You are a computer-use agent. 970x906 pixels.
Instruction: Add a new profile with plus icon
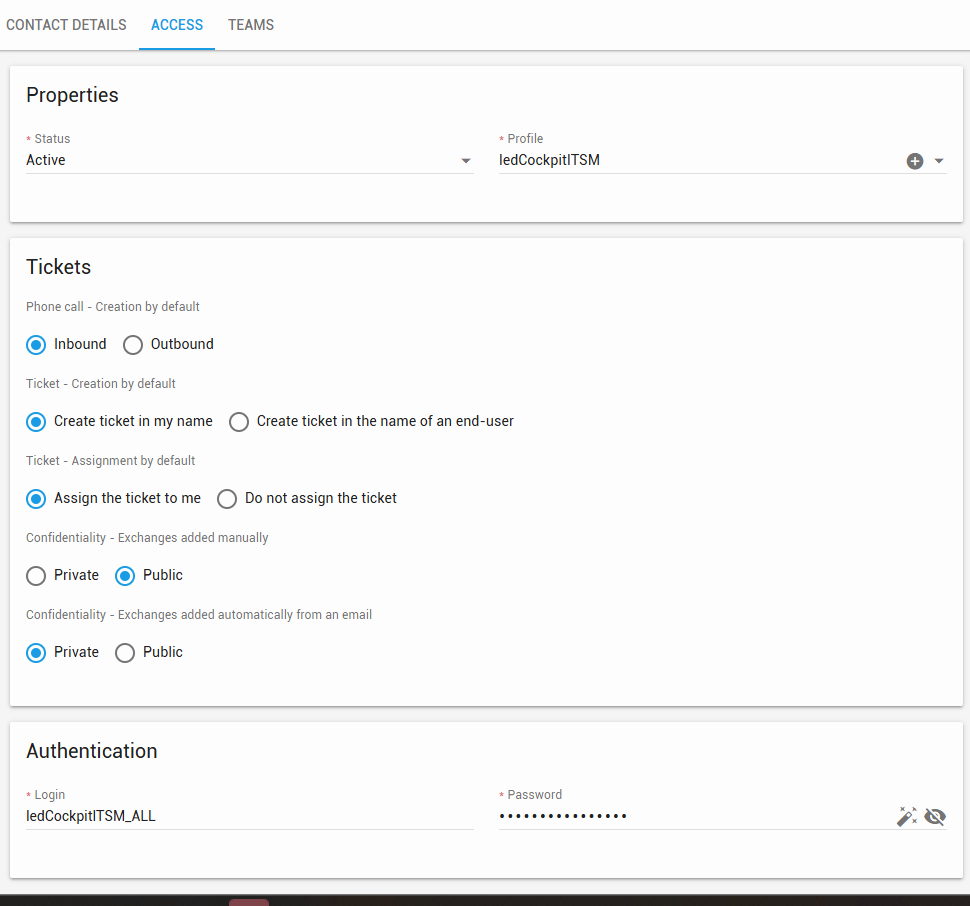[915, 161]
